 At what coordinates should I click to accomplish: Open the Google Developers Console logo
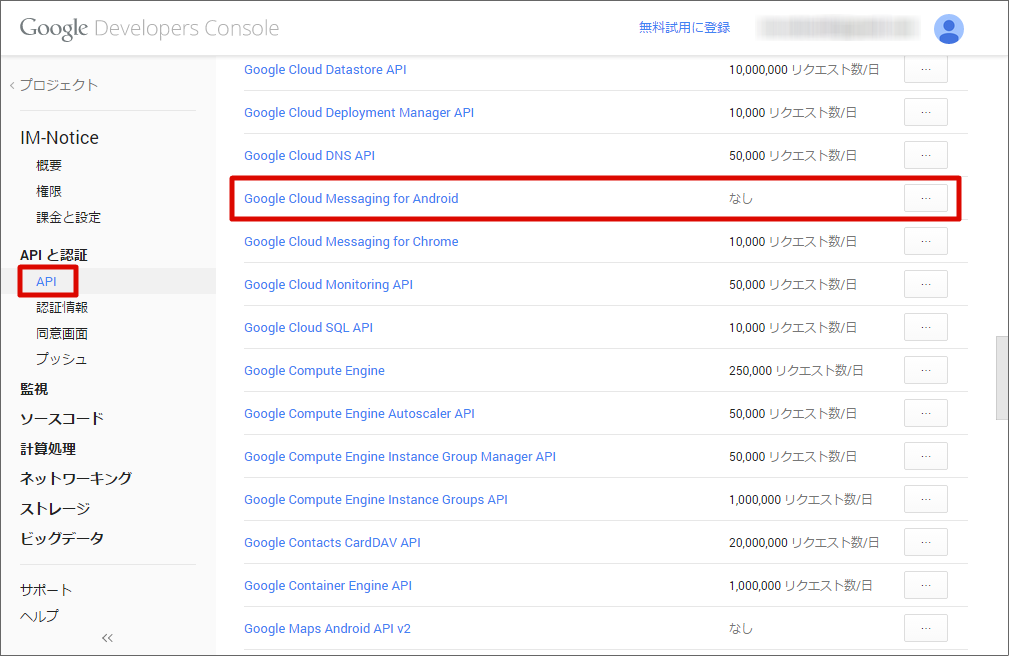coord(149,28)
